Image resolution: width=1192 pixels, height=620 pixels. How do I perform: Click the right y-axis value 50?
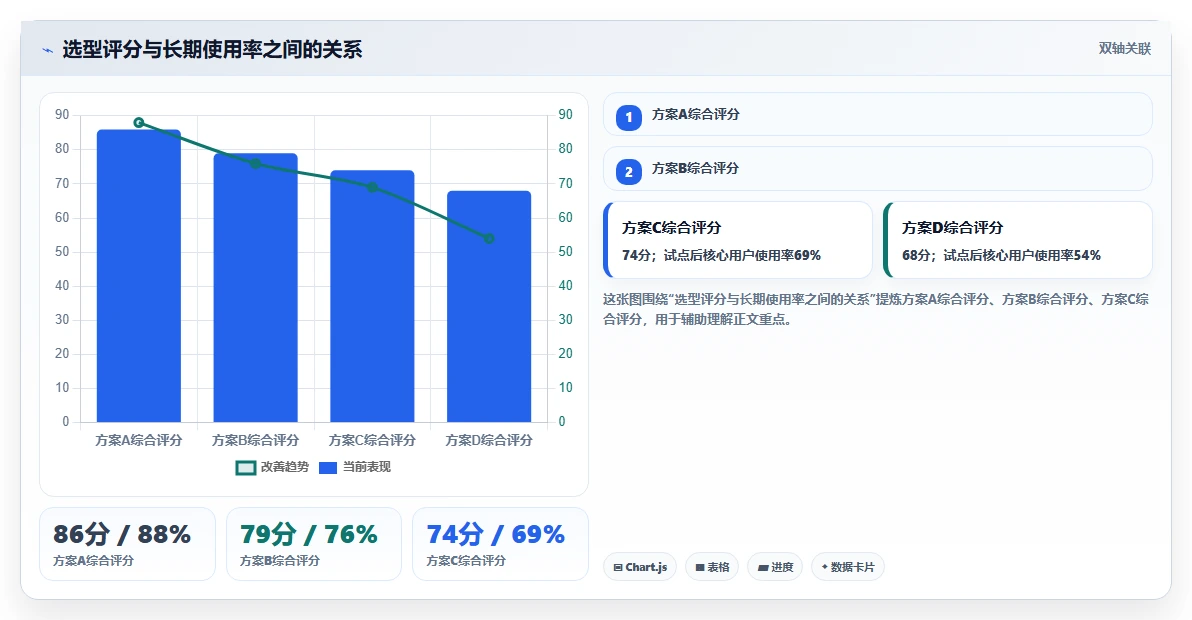(x=566, y=251)
